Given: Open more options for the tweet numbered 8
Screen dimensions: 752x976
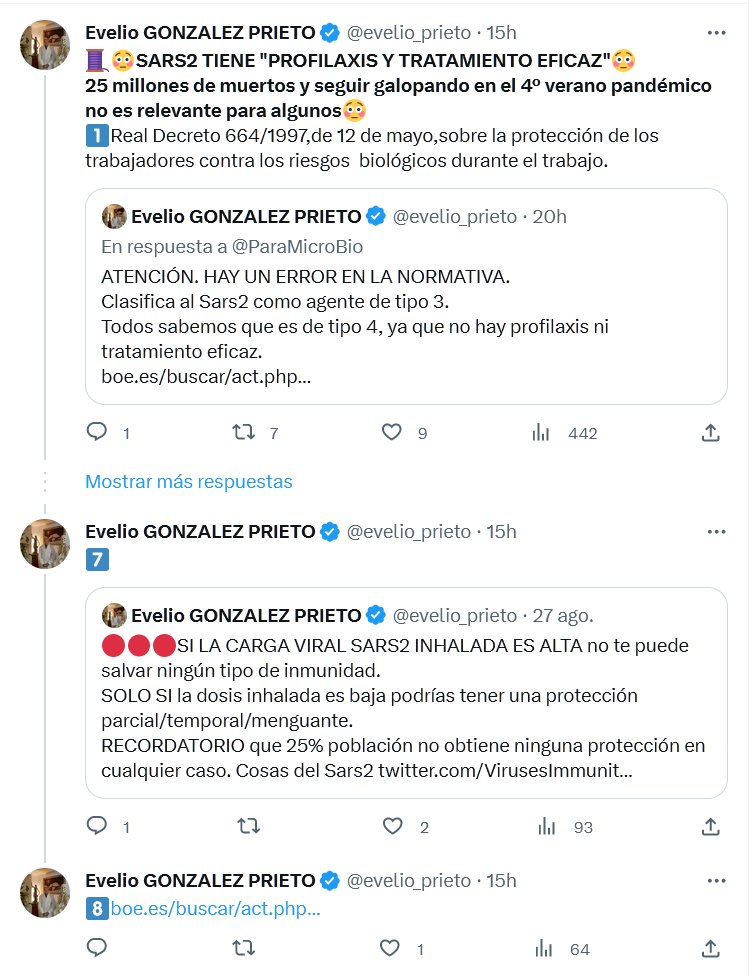Looking at the screenshot, I should tap(716, 880).
